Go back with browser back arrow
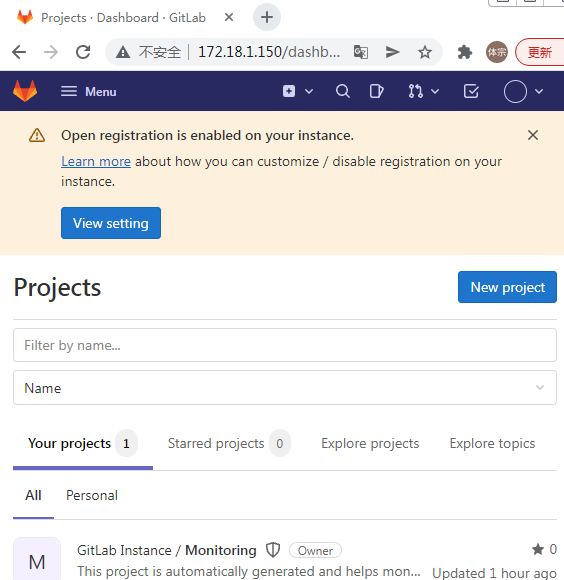564x580 pixels. 19,52
